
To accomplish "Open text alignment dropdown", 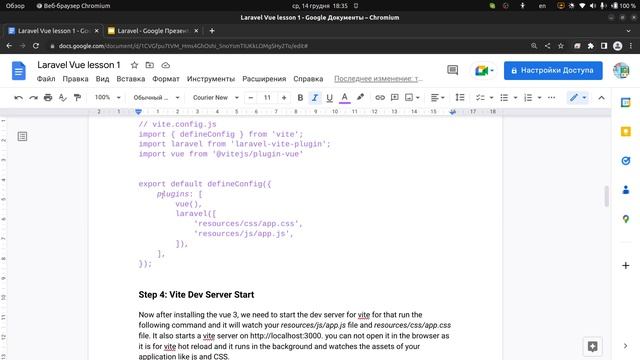I will point(438,98).
